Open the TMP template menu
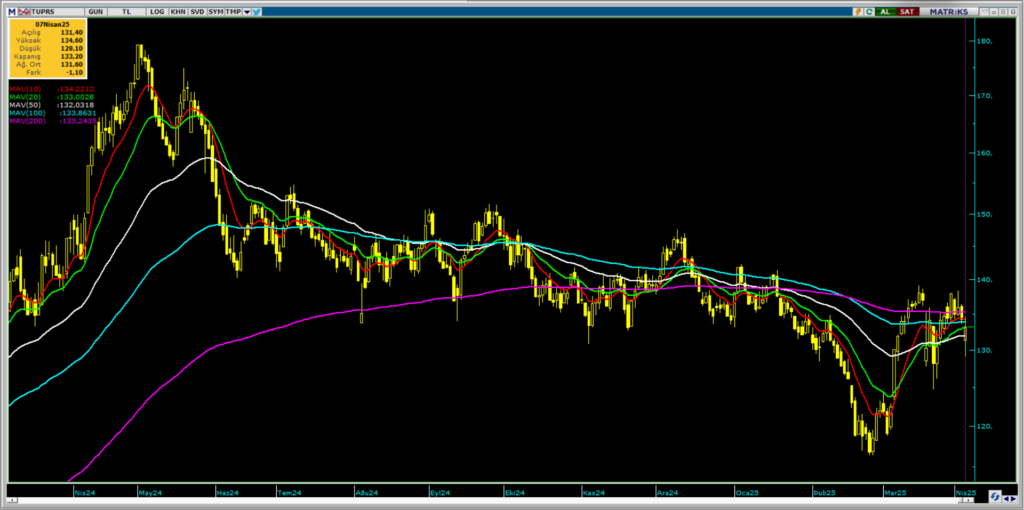This screenshot has width=1024, height=510. (233, 11)
